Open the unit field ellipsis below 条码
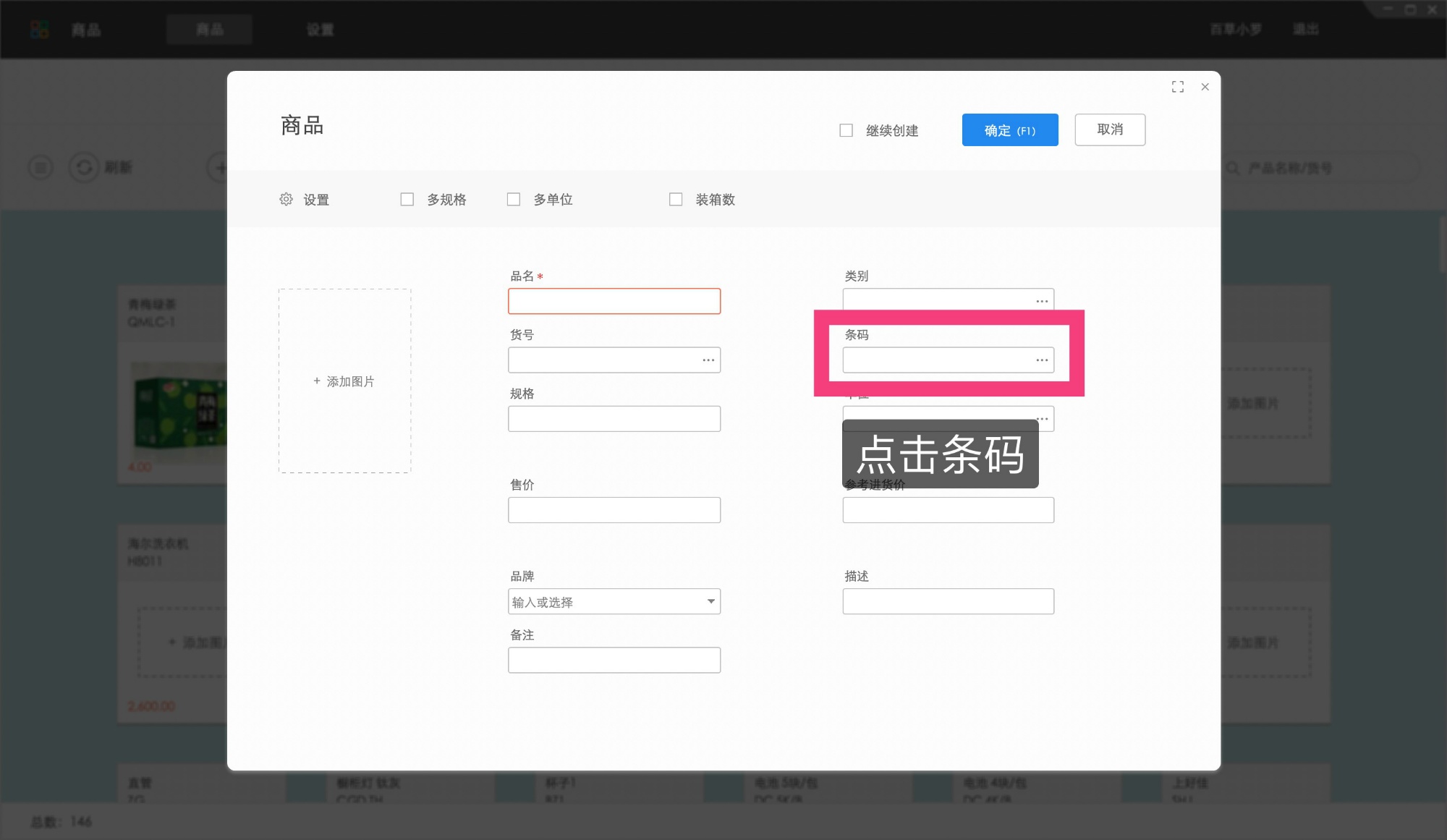 coord(1042,418)
